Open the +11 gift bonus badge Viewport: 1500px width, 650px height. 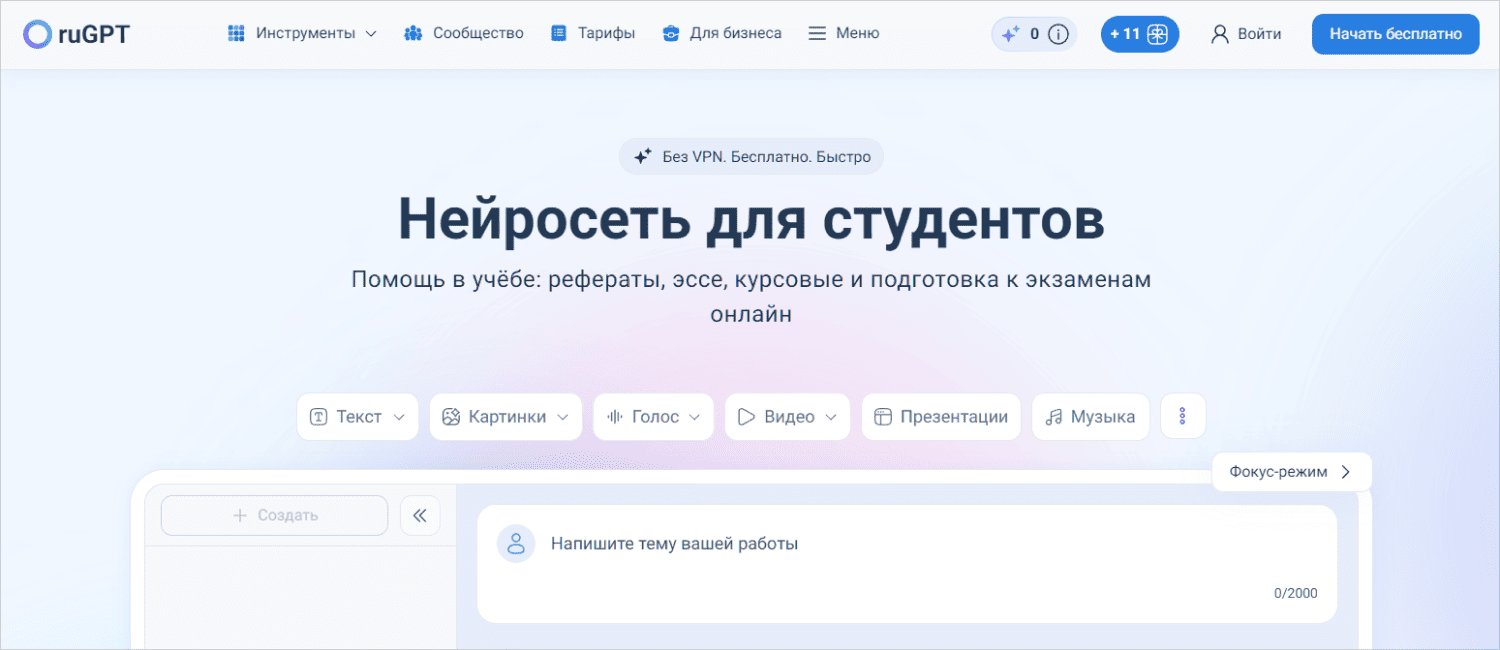(1139, 34)
